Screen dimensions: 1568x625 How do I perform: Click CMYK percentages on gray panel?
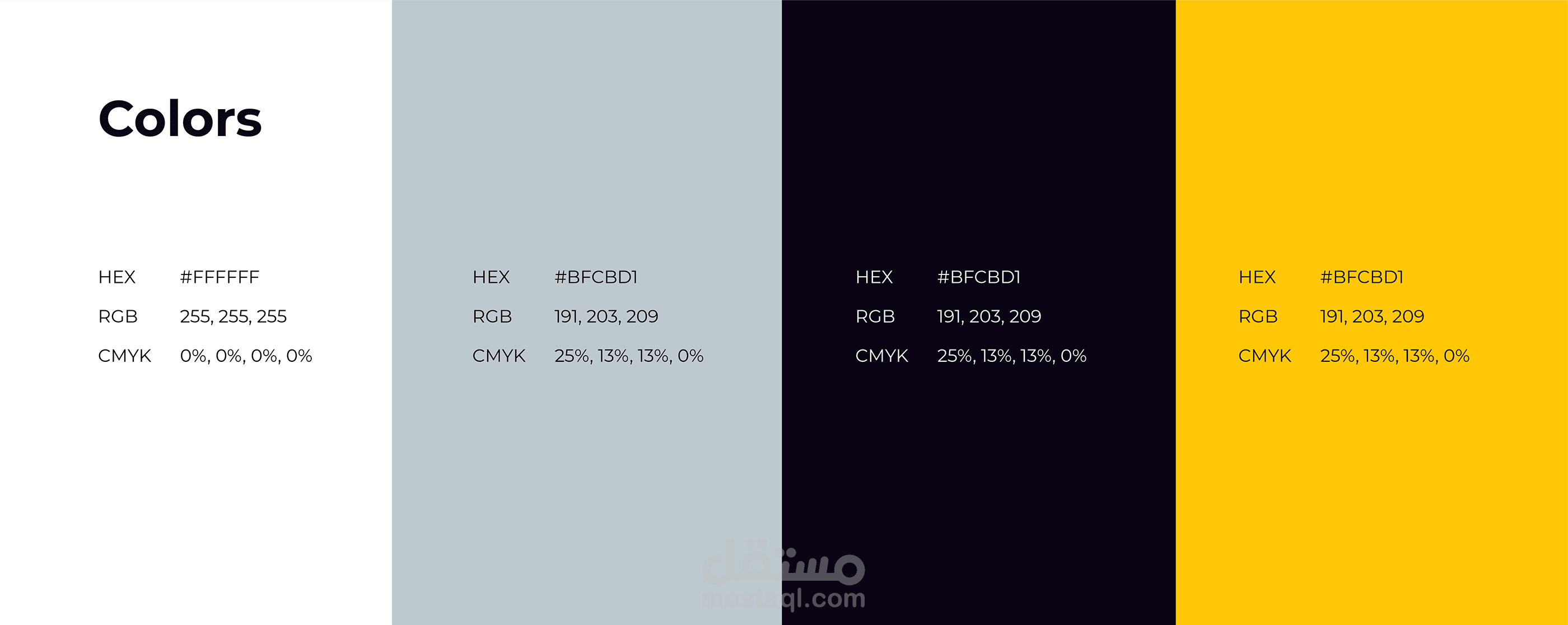point(629,356)
